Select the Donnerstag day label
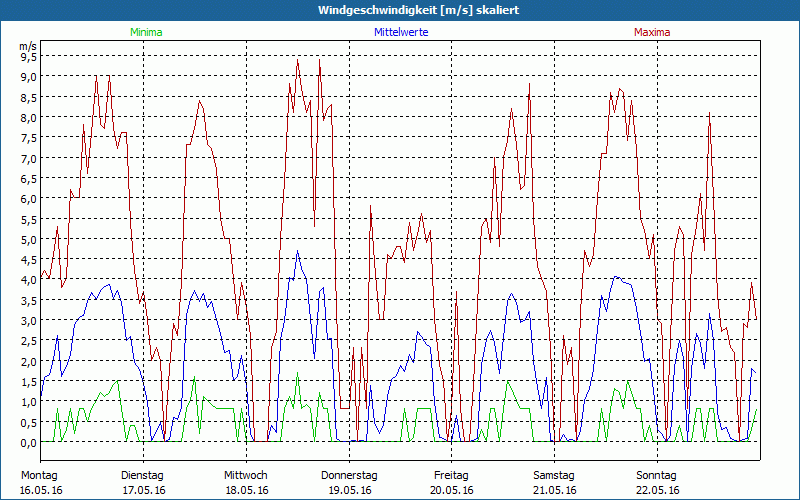This screenshot has width=800, height=500. pos(349,475)
